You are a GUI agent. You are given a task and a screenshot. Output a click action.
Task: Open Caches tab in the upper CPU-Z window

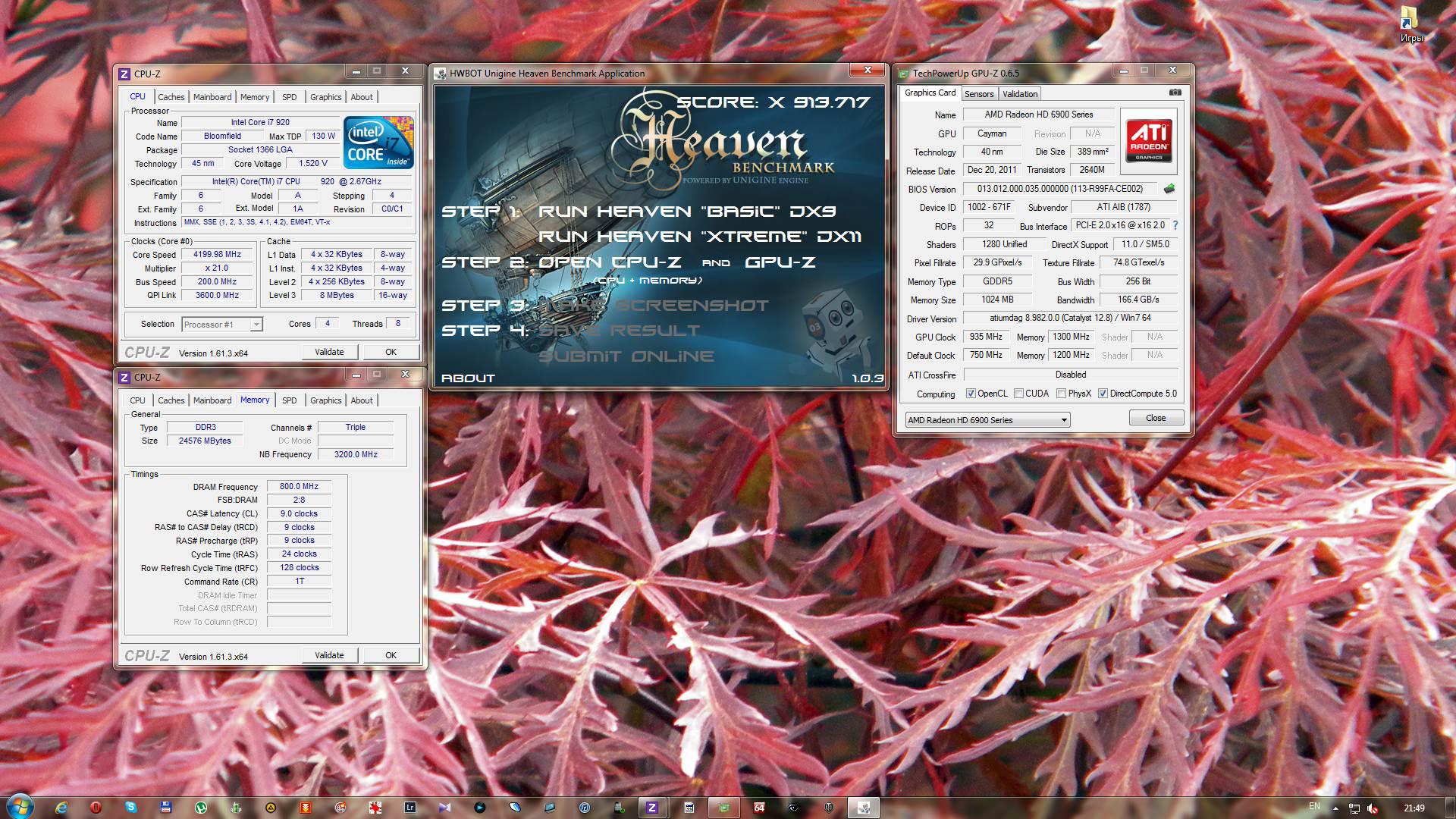click(171, 97)
